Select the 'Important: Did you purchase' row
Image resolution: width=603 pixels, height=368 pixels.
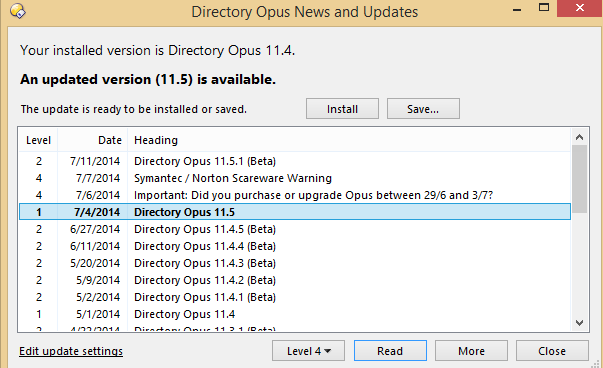(295, 195)
